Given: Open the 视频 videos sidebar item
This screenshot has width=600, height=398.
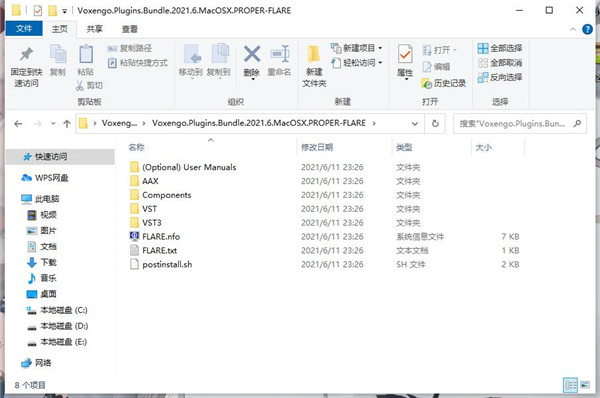Looking at the screenshot, I should (42, 215).
